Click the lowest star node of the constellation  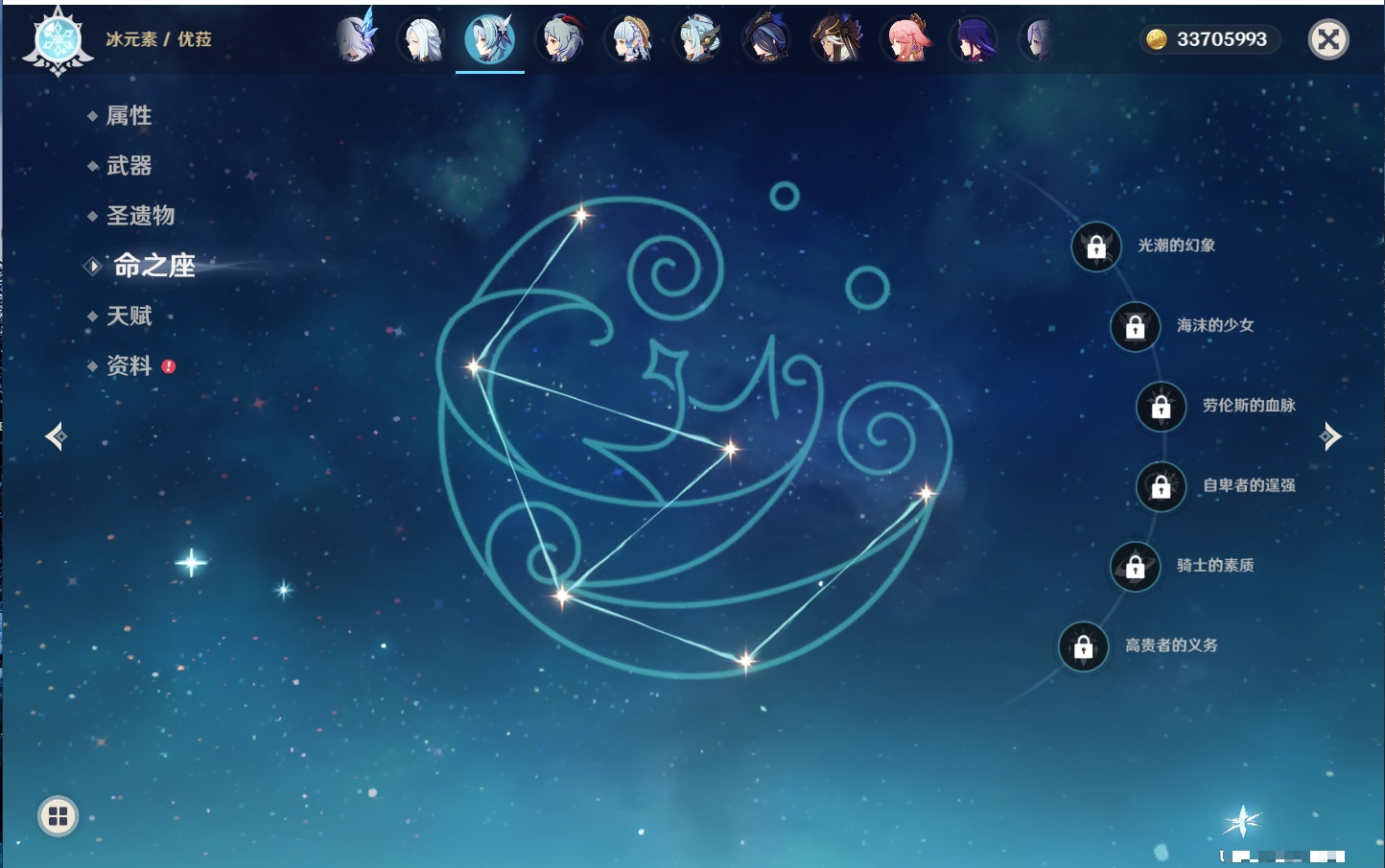pyautogui.click(x=745, y=660)
